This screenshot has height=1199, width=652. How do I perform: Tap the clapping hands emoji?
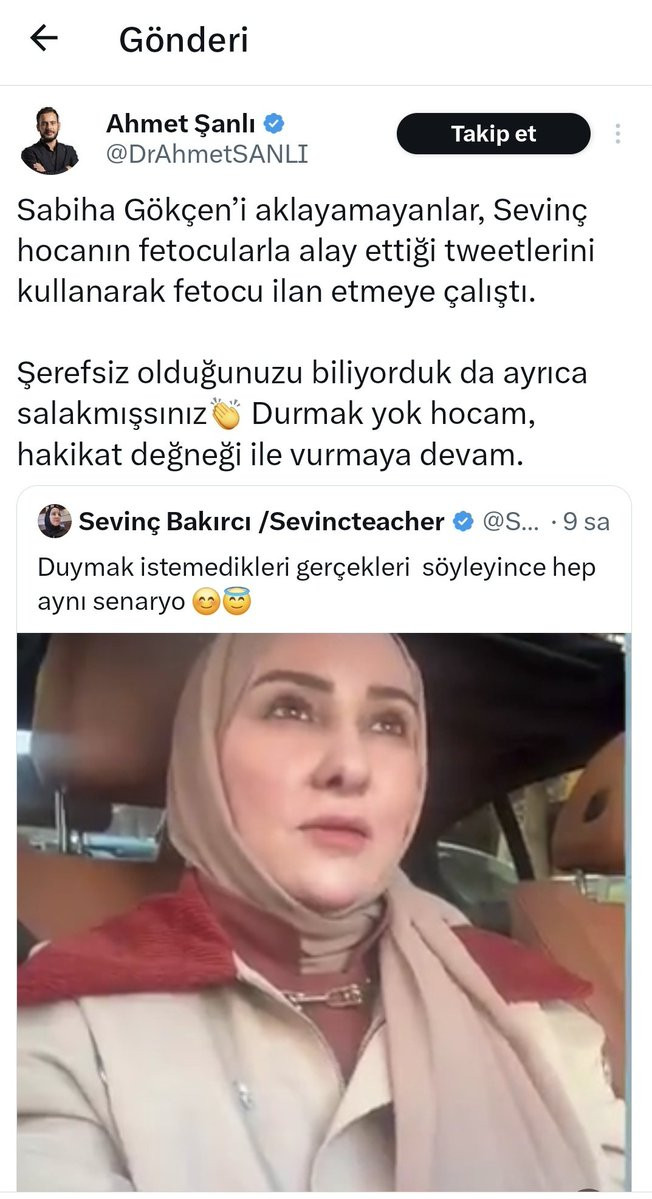click(225, 414)
